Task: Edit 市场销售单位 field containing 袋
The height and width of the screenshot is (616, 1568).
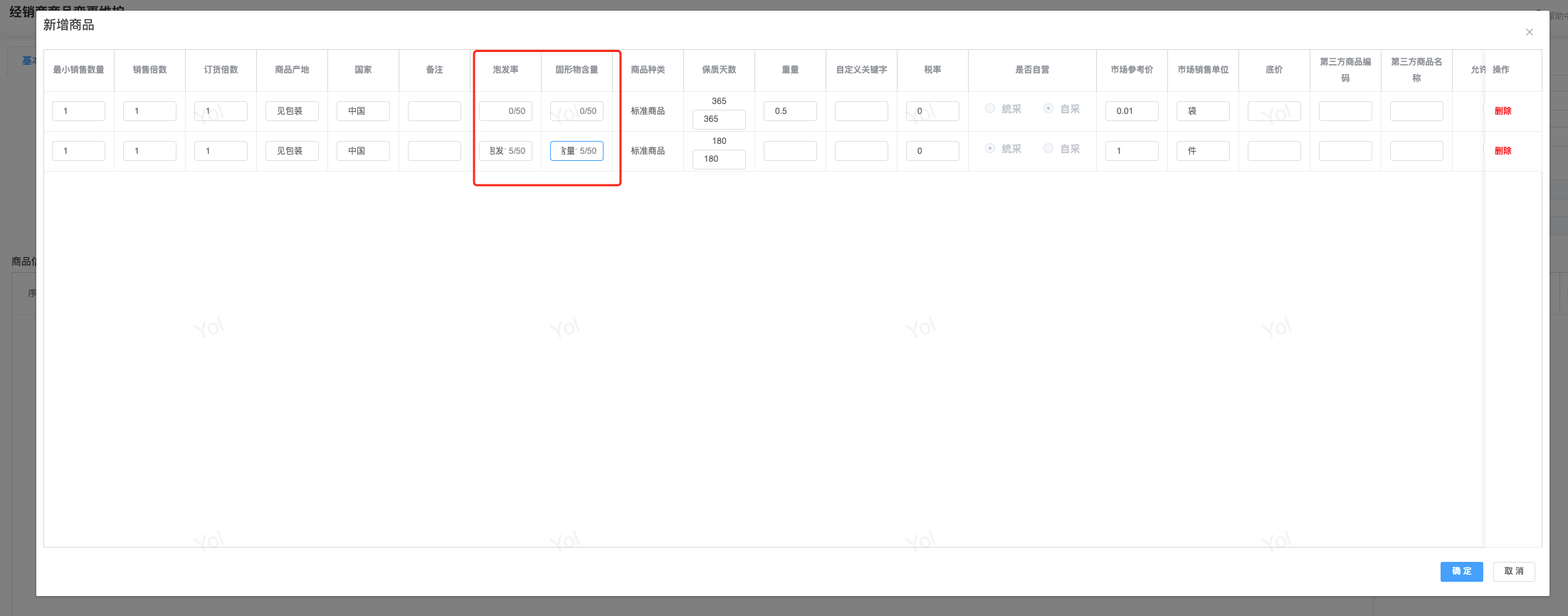Action: pyautogui.click(x=1203, y=111)
